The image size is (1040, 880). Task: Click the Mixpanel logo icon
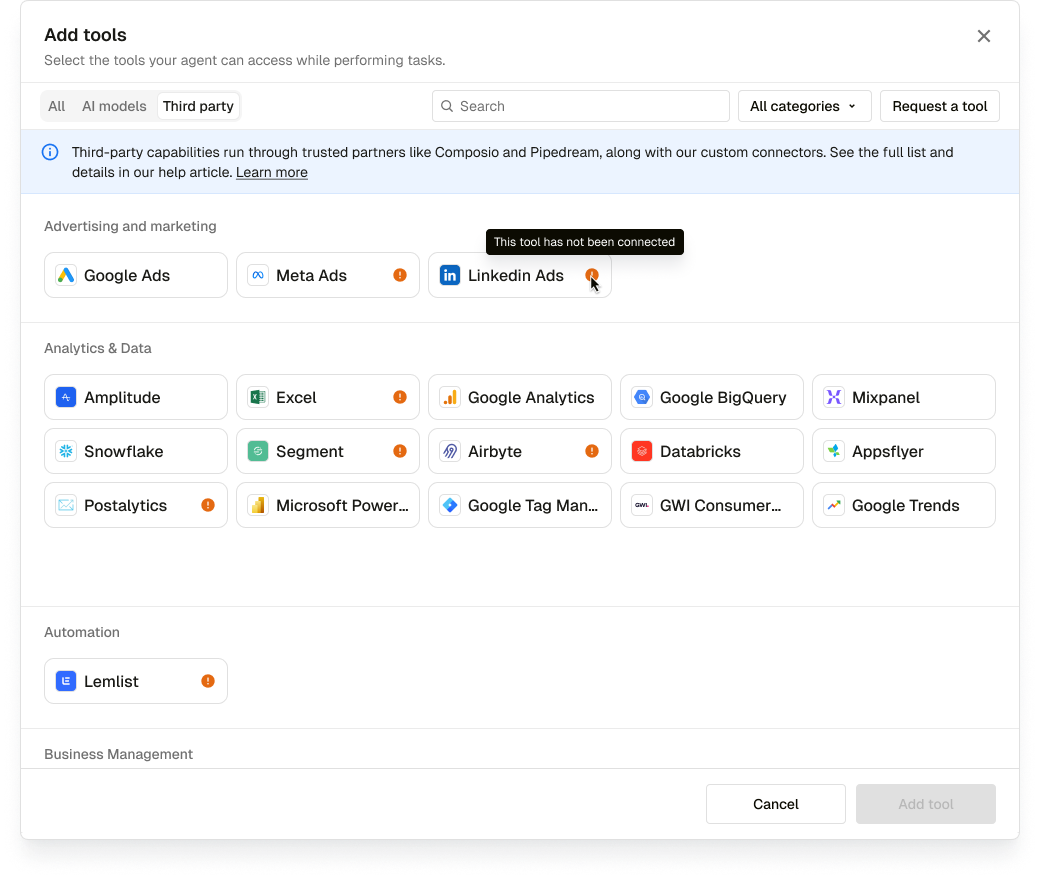tap(834, 397)
